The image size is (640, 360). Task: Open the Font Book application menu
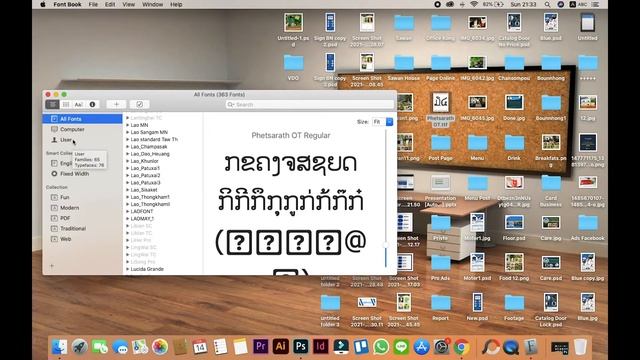pos(67,4)
